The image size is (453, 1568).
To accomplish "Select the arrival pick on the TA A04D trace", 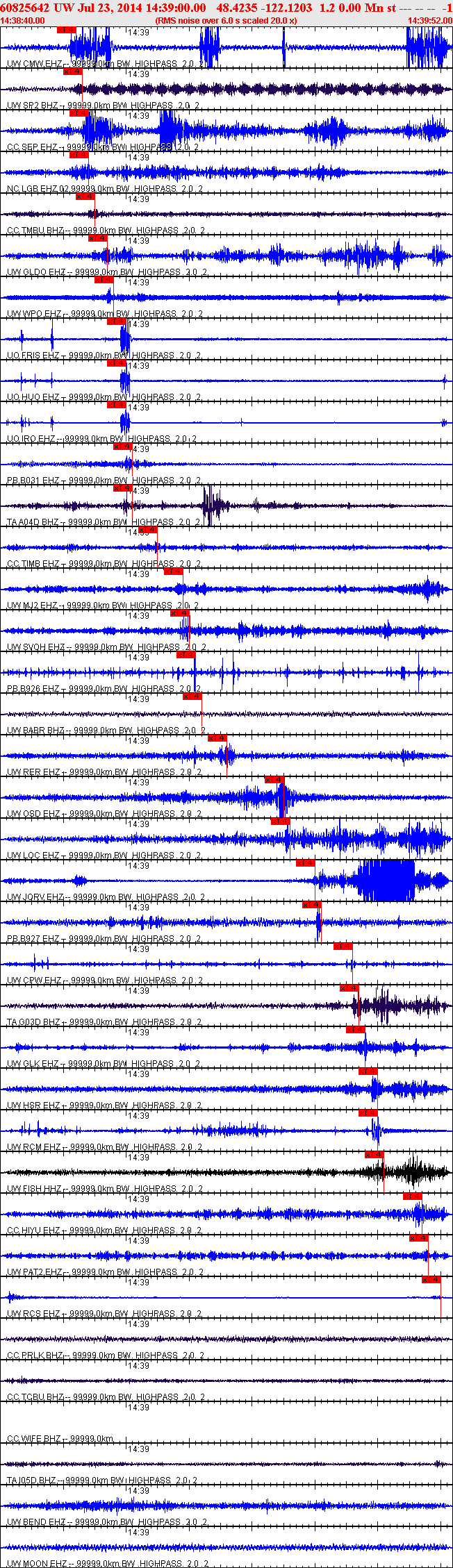I will (x=122, y=488).
